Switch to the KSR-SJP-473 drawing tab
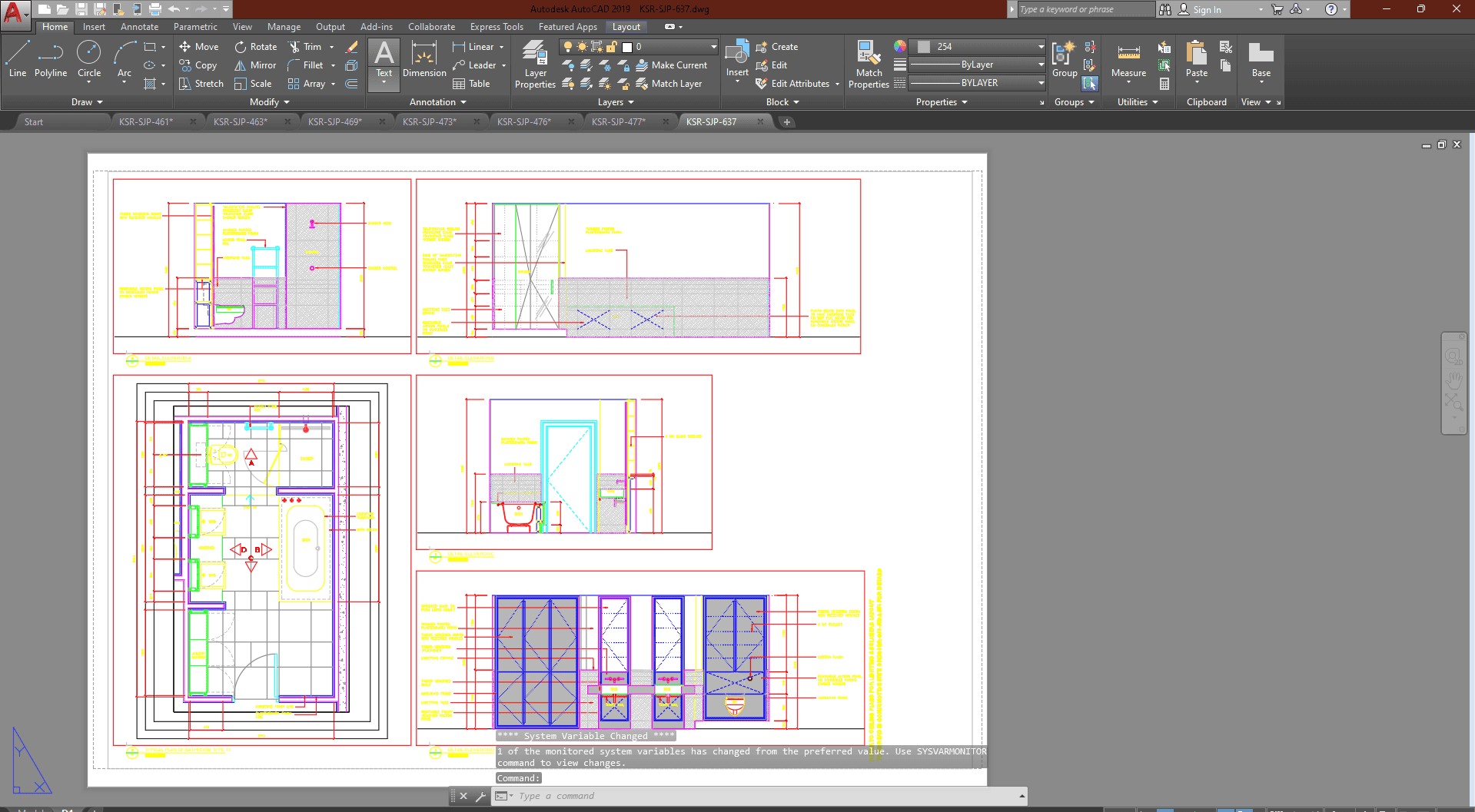The width and height of the screenshot is (1475, 812). pos(430,121)
